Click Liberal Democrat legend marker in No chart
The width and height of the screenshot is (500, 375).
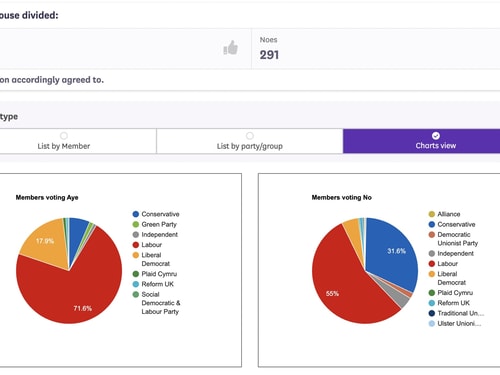432,274
